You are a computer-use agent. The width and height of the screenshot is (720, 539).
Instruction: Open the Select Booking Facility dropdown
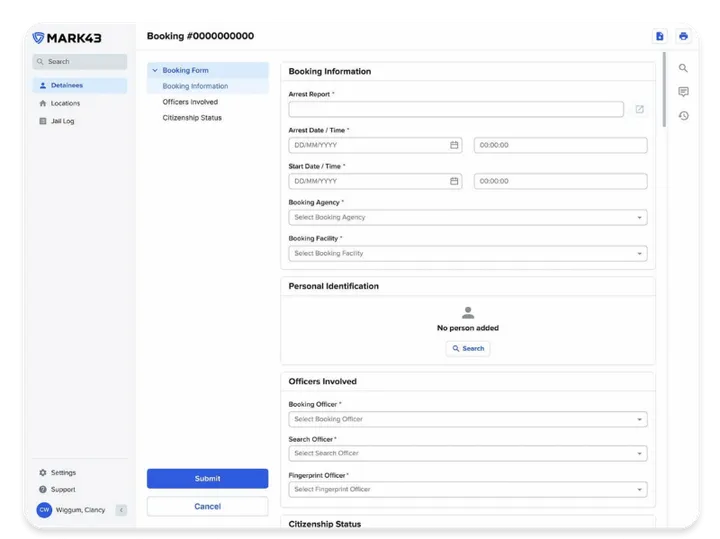click(468, 253)
